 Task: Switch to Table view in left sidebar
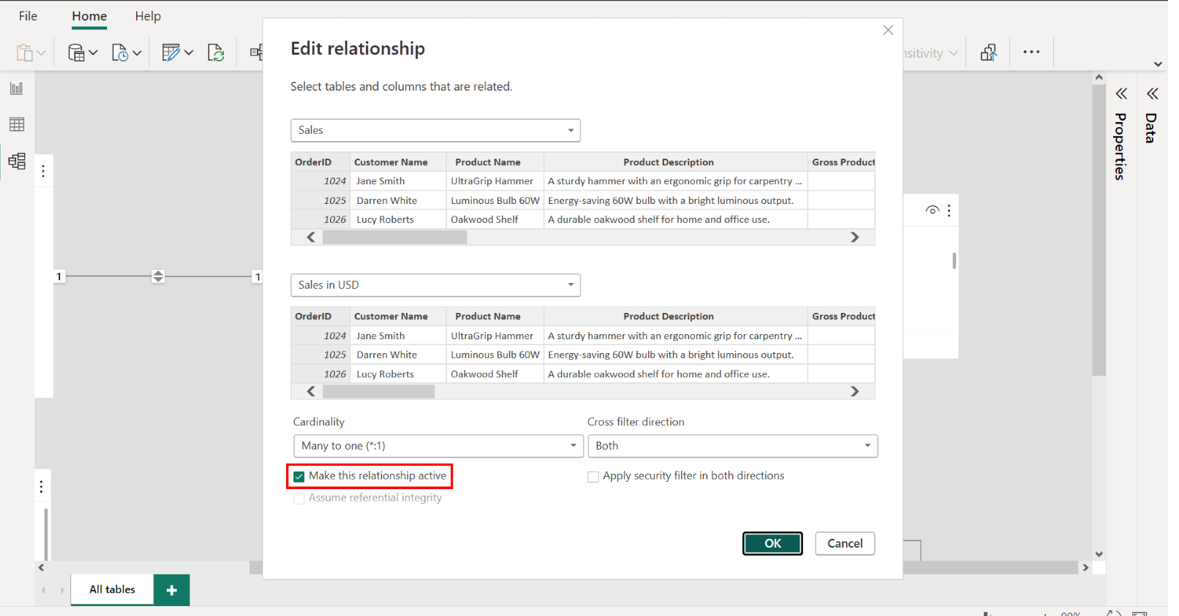coord(17,125)
